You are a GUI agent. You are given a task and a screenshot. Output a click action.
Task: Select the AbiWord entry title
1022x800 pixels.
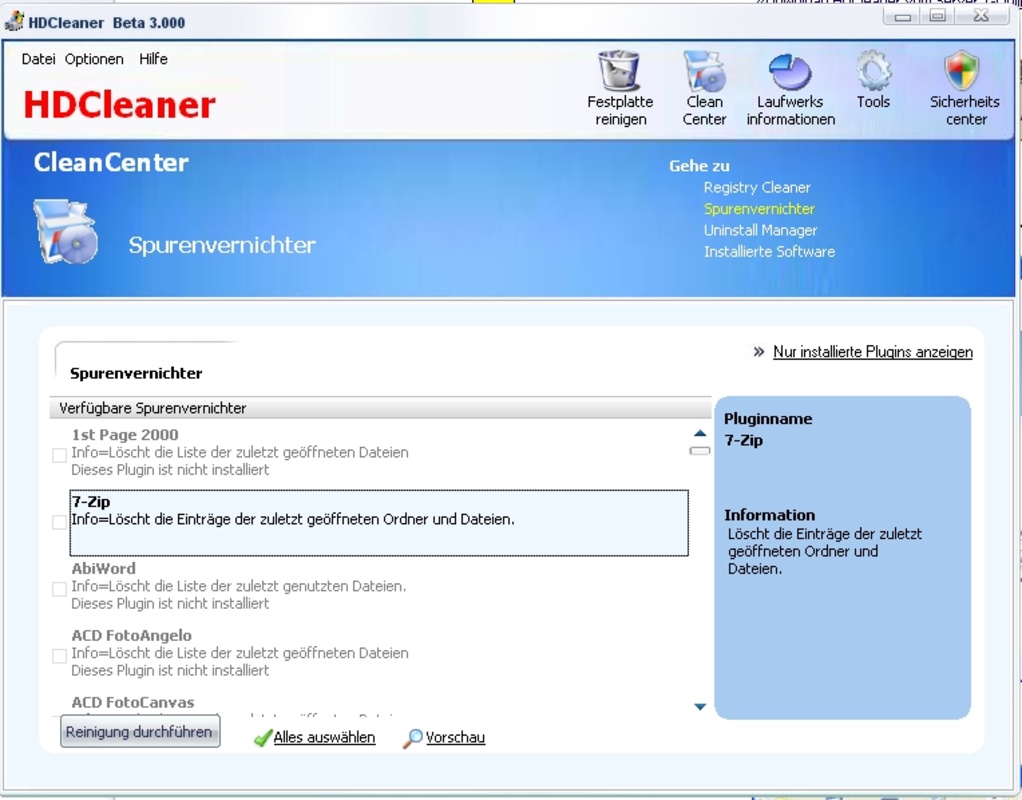103,569
